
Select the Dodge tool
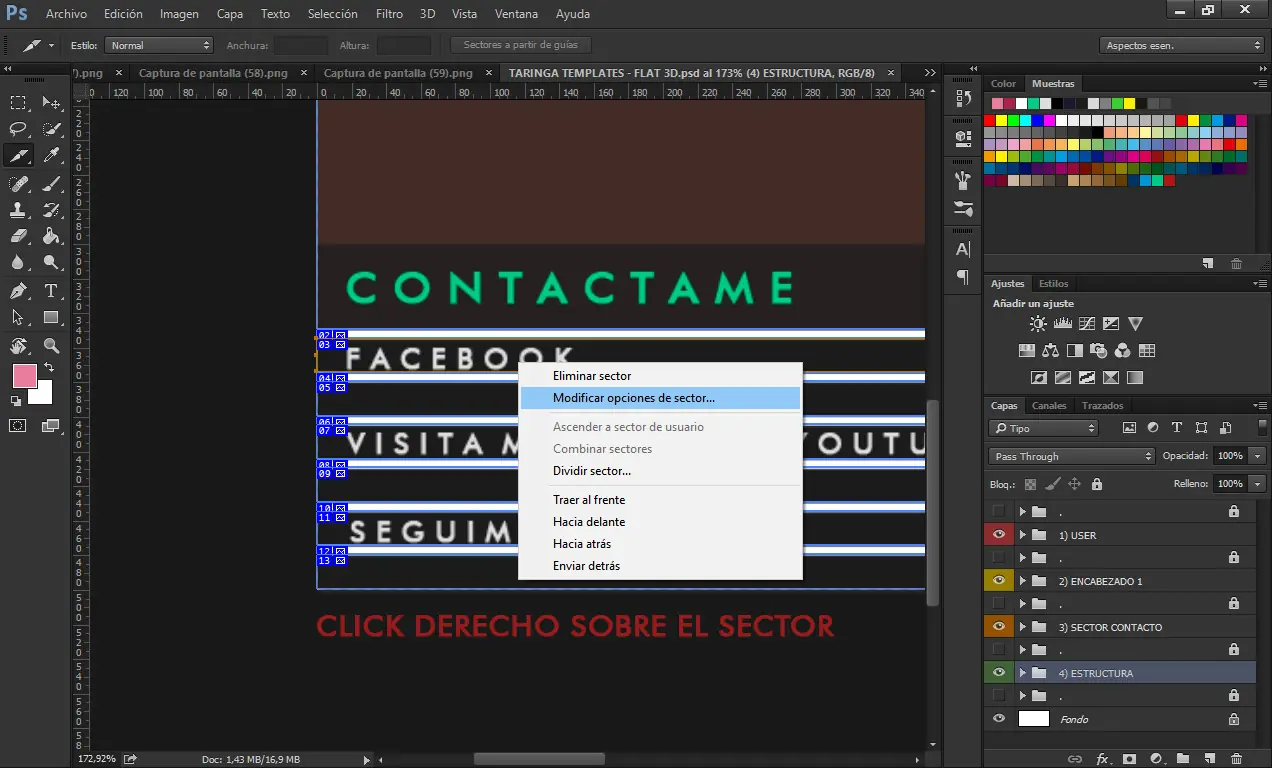(51, 264)
